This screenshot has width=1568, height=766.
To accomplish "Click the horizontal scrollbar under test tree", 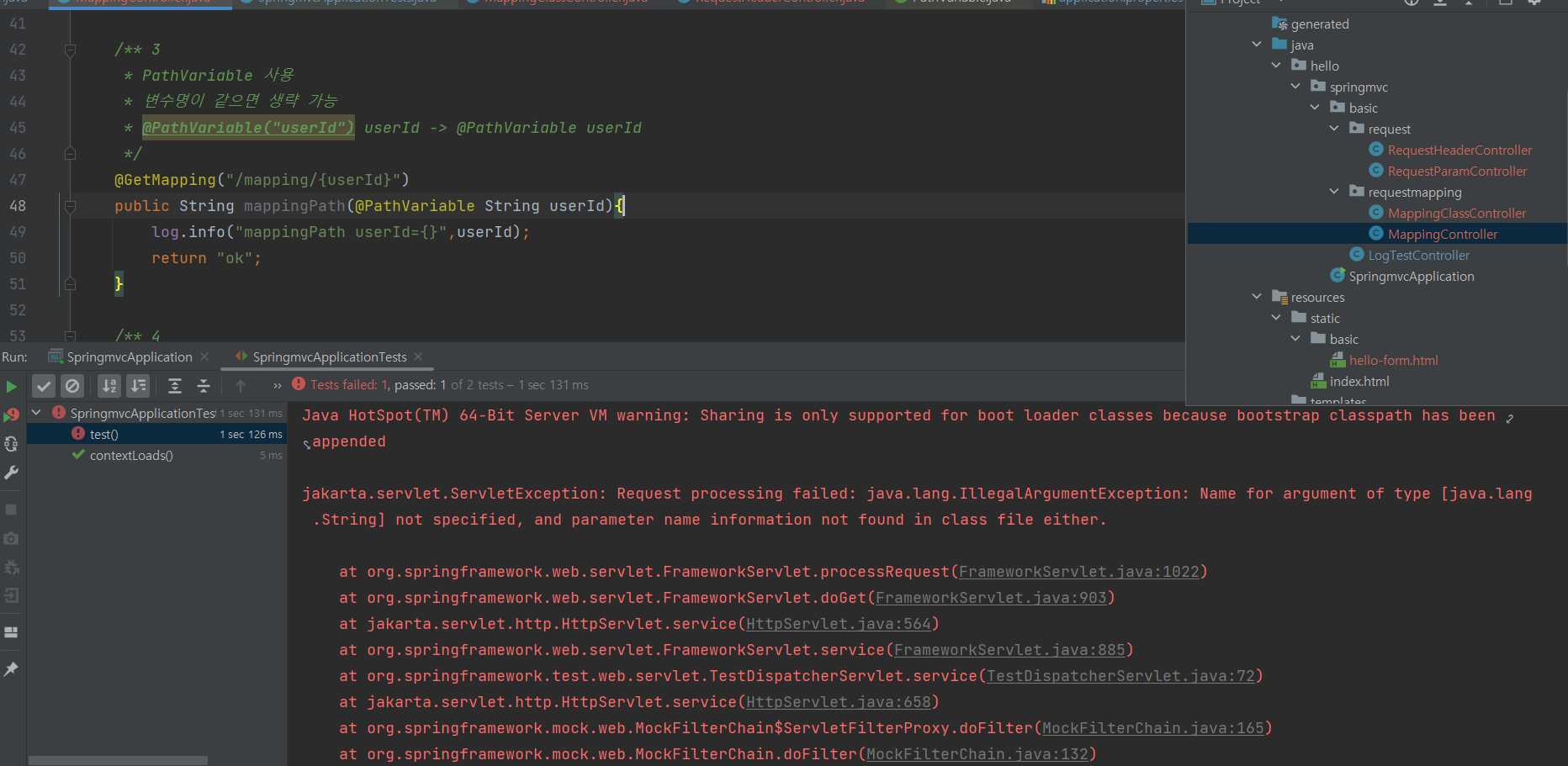I will click(x=118, y=760).
